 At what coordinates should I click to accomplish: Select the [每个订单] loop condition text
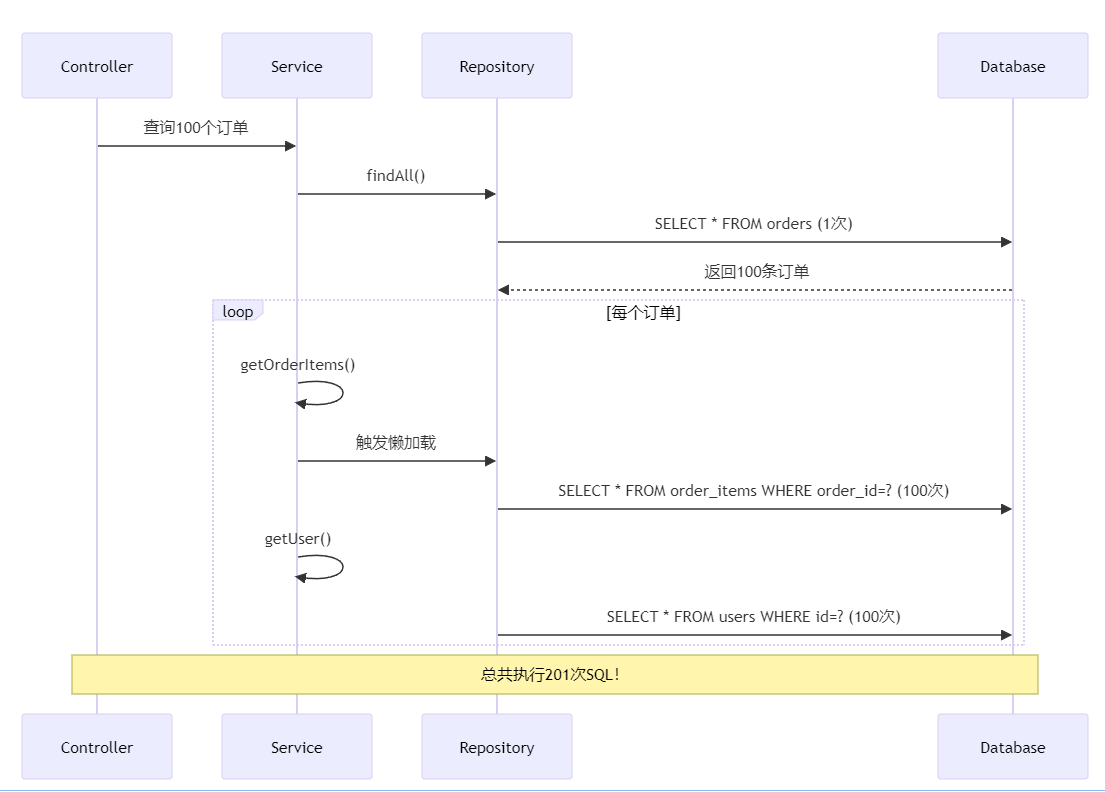pyautogui.click(x=643, y=313)
